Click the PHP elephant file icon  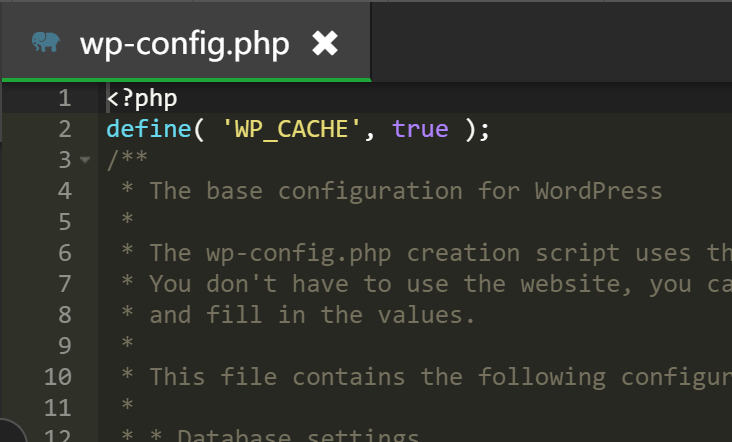coord(45,42)
